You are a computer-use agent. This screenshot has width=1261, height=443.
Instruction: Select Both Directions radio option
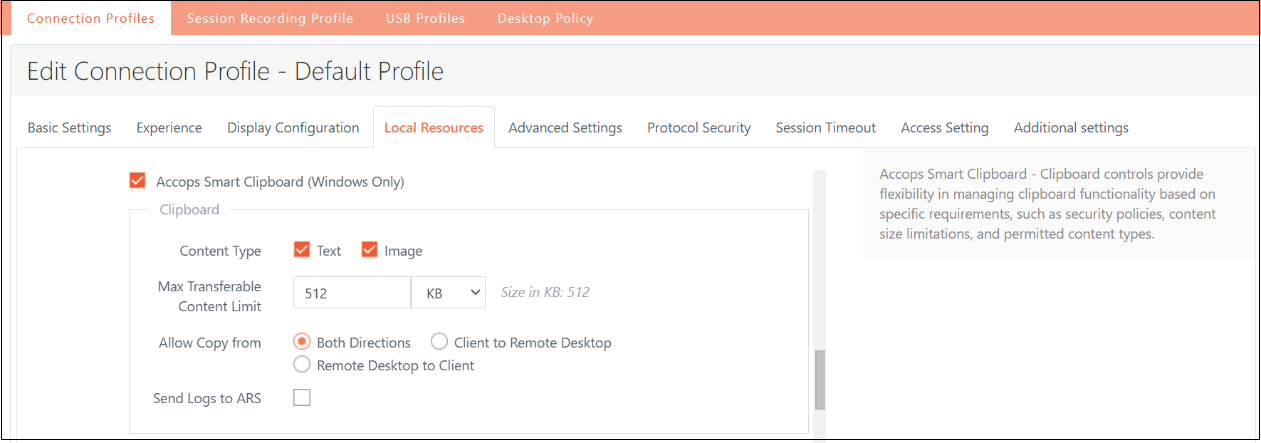tap(302, 342)
